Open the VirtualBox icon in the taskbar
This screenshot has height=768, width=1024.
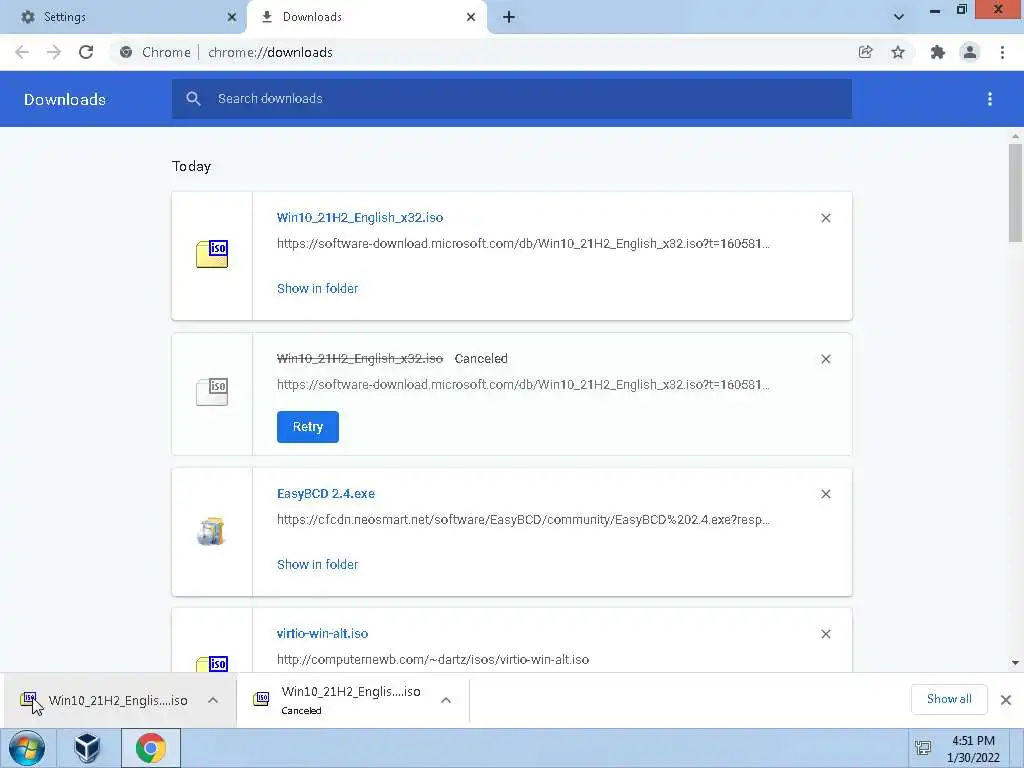[87, 748]
